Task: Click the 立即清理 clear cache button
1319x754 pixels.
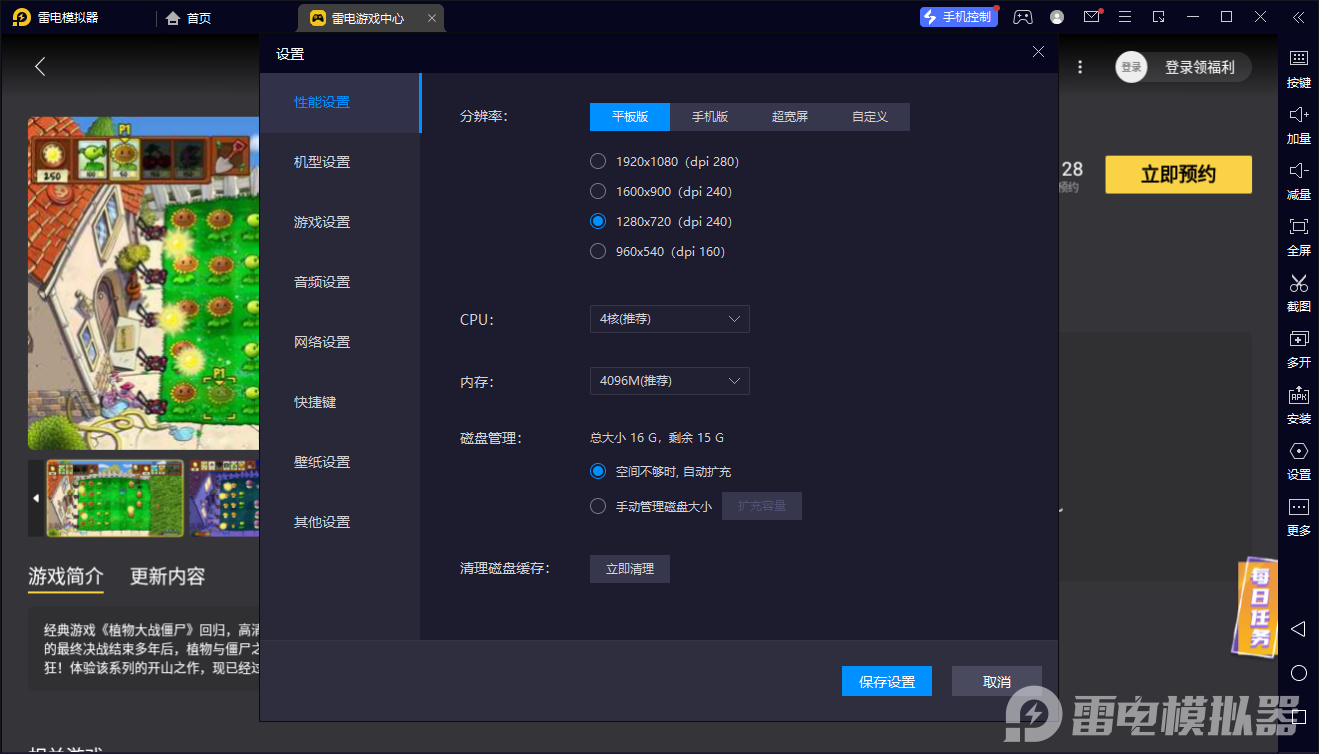Action: pos(629,569)
